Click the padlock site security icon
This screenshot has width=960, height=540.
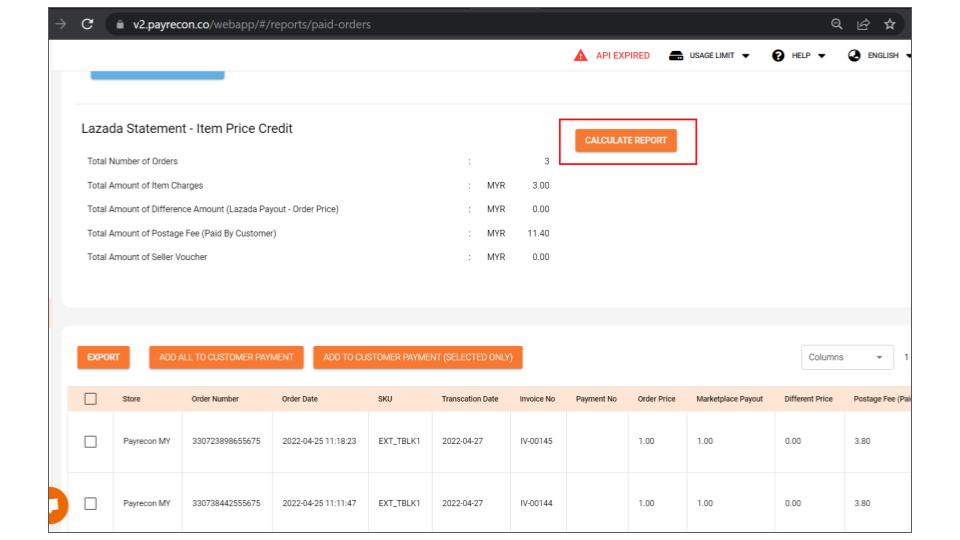[120, 24]
